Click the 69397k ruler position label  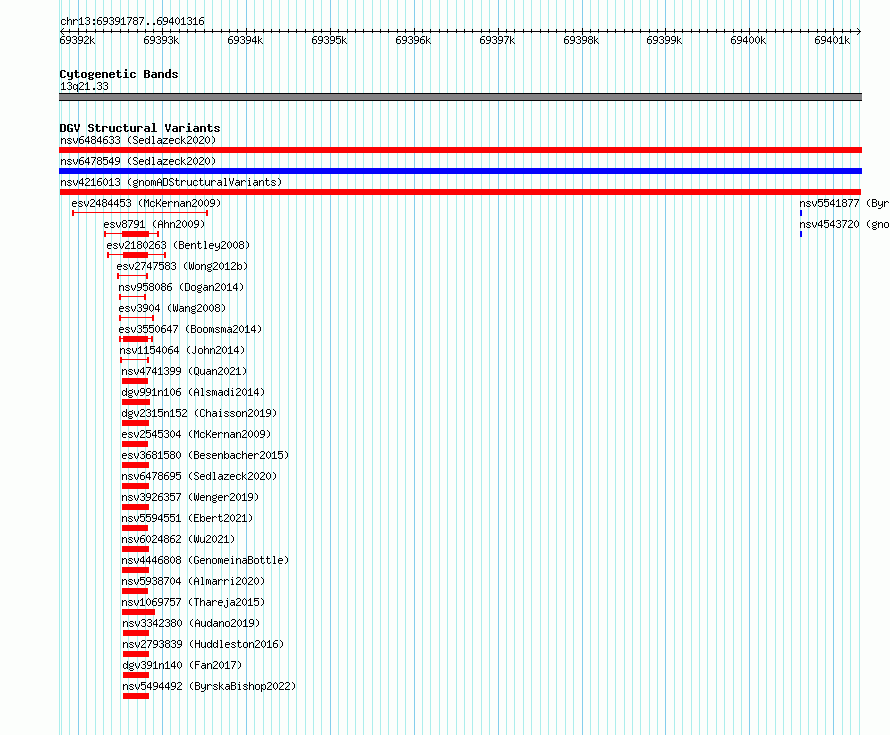click(x=497, y=40)
